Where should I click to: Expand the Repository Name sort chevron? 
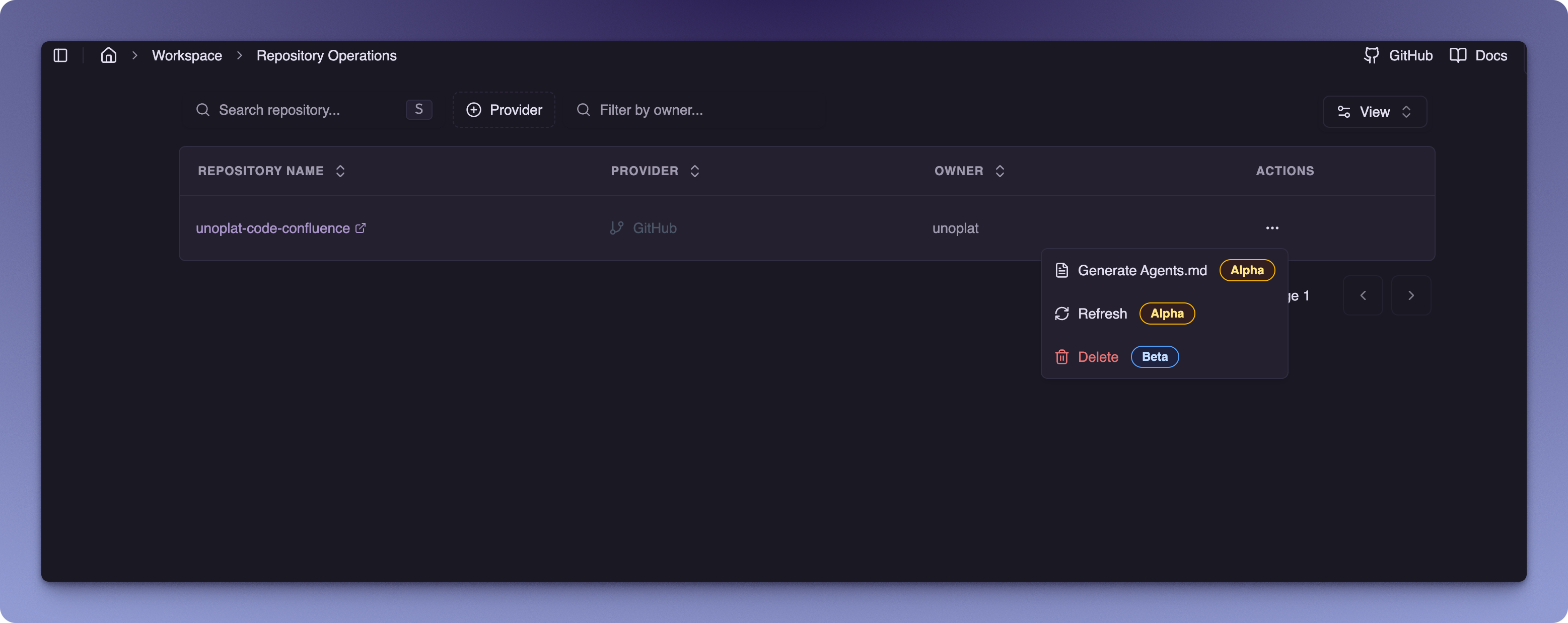coord(340,171)
